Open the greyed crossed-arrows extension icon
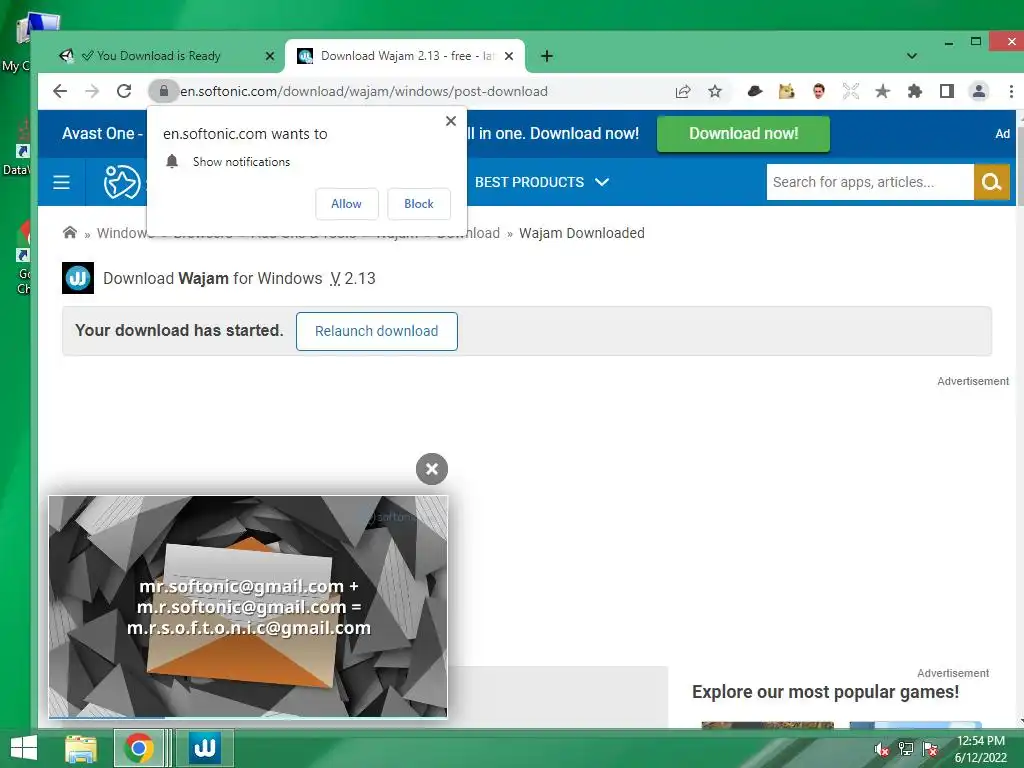Viewport: 1024px width, 768px height. [x=850, y=91]
